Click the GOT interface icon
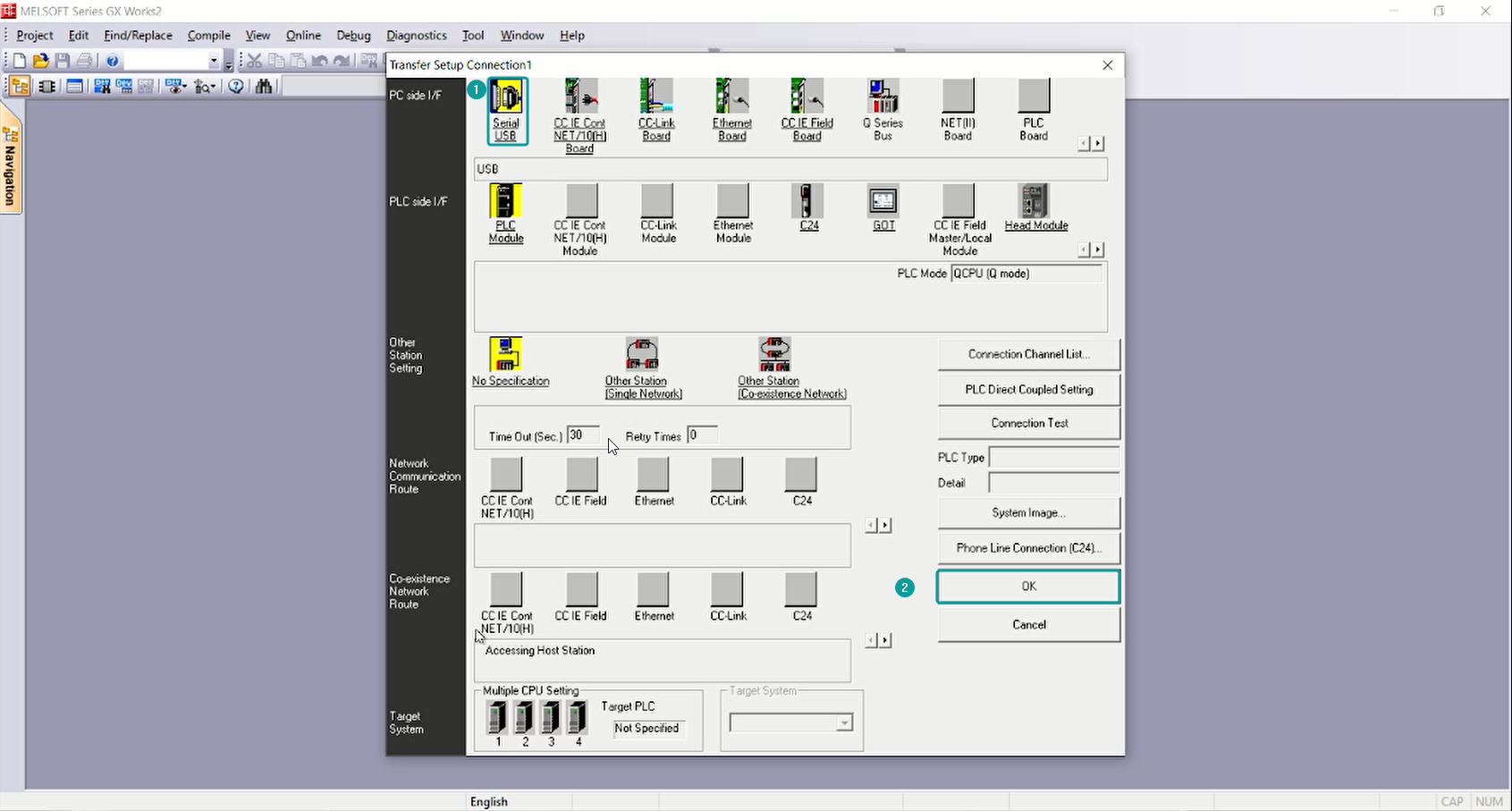Screen dimensions: 1512x811 [x=883, y=202]
